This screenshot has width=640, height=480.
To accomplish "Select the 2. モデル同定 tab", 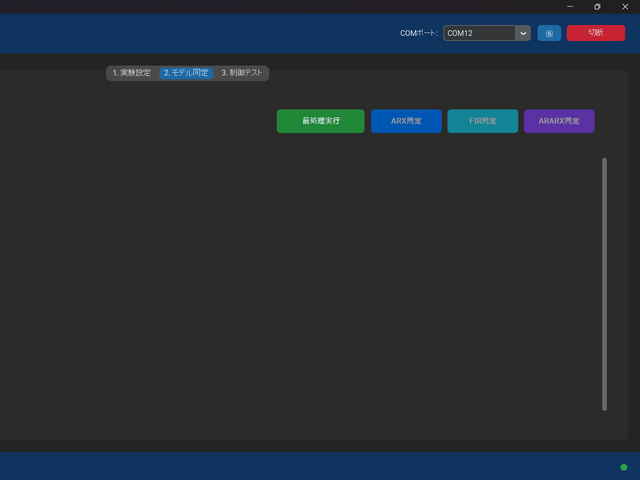I will [x=186, y=73].
